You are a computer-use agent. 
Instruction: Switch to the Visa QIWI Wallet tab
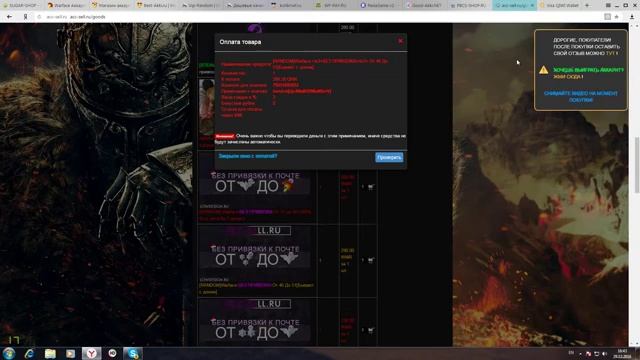(x=558, y=5)
